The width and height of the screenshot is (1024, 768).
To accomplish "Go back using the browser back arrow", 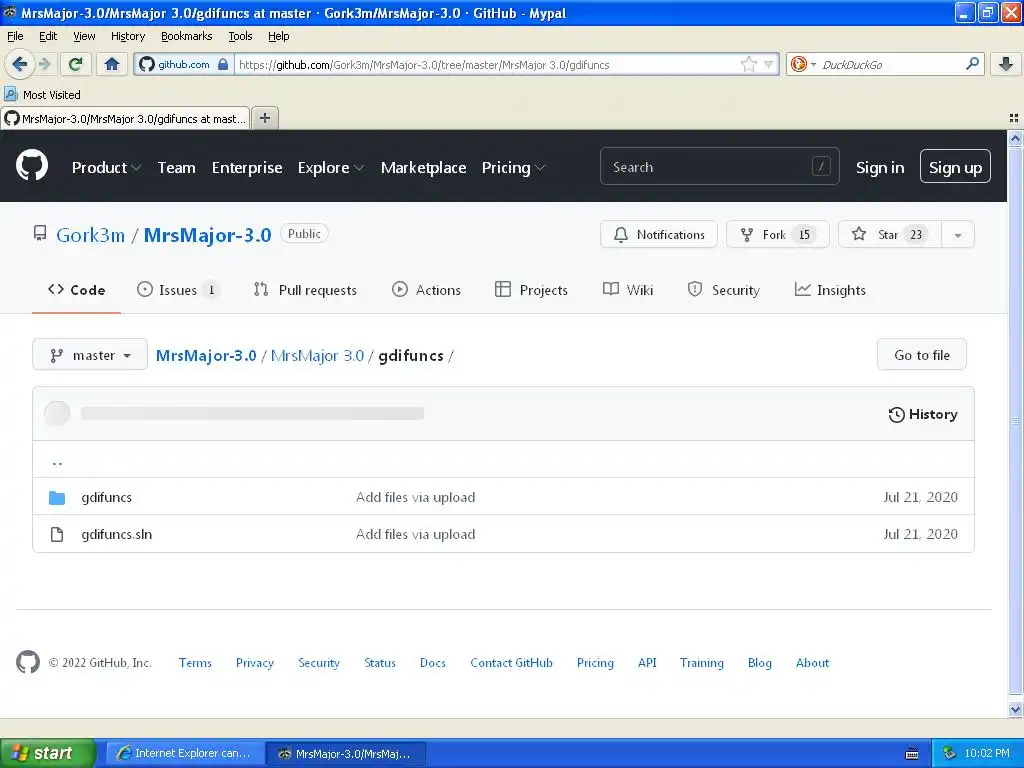I will pyautogui.click(x=19, y=64).
